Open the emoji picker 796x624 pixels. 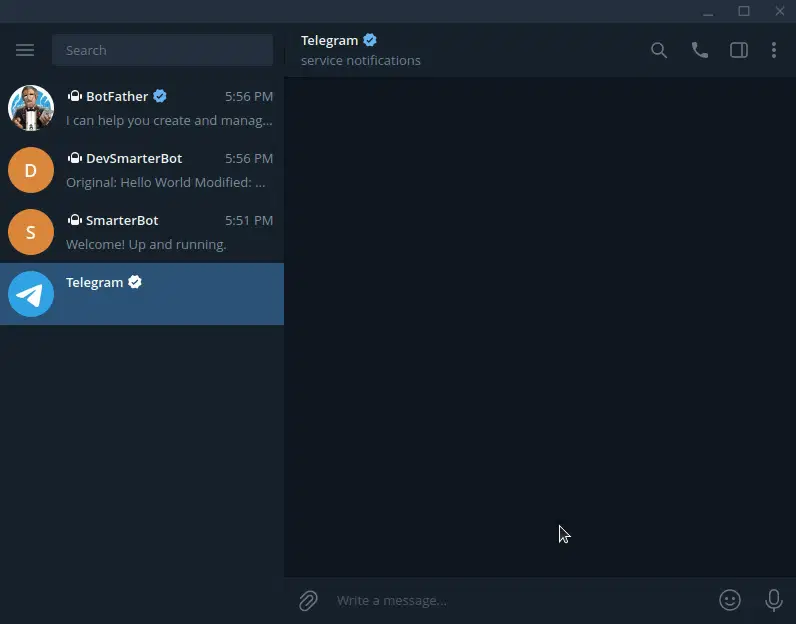click(729, 600)
